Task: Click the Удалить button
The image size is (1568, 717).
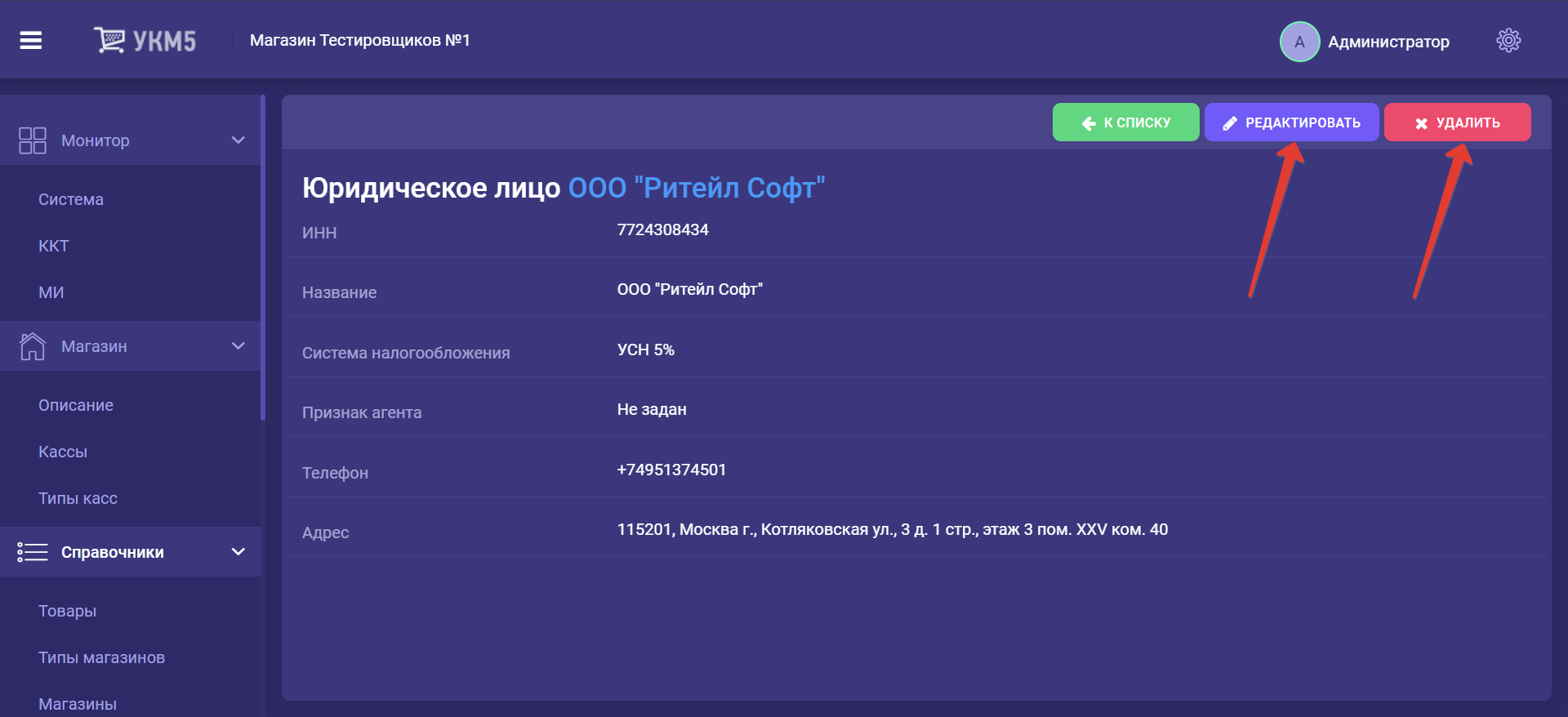Action: 1457,122
